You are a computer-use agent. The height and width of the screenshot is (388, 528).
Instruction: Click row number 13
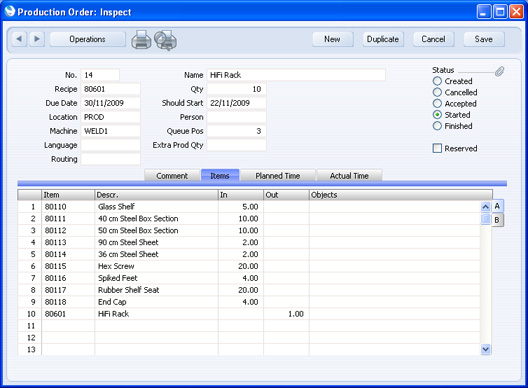click(x=31, y=350)
